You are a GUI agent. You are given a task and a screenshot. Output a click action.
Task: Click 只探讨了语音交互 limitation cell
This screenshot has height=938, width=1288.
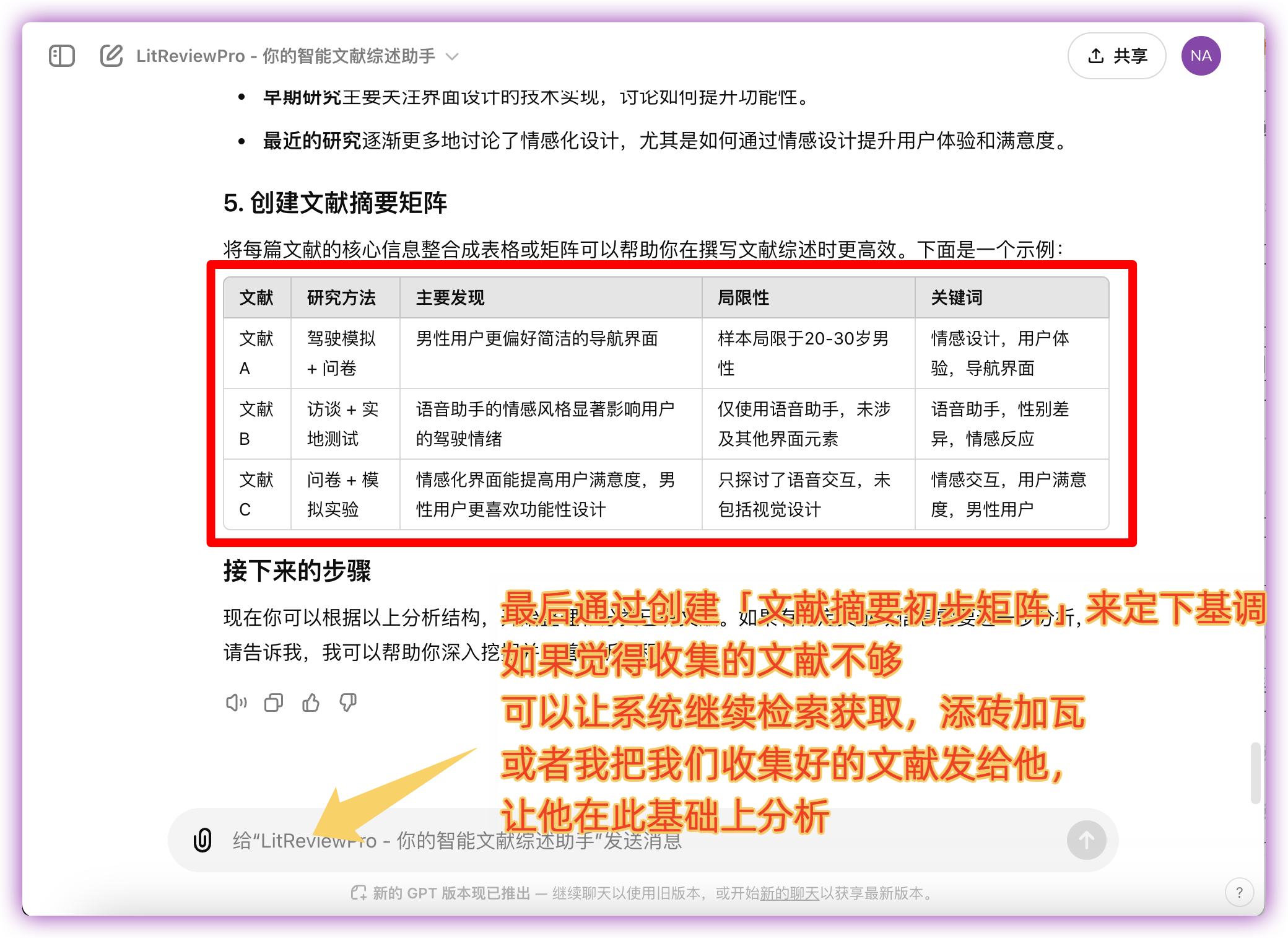[x=809, y=494]
